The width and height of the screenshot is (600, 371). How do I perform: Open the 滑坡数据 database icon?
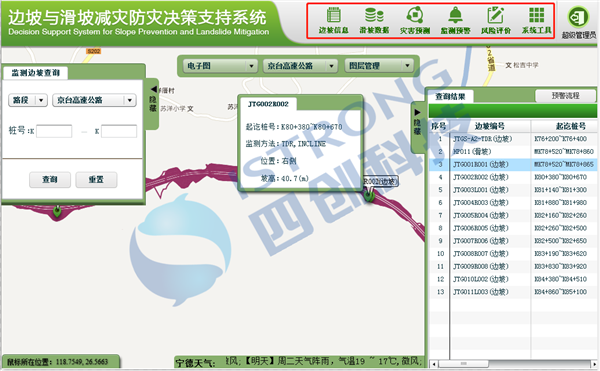click(374, 21)
